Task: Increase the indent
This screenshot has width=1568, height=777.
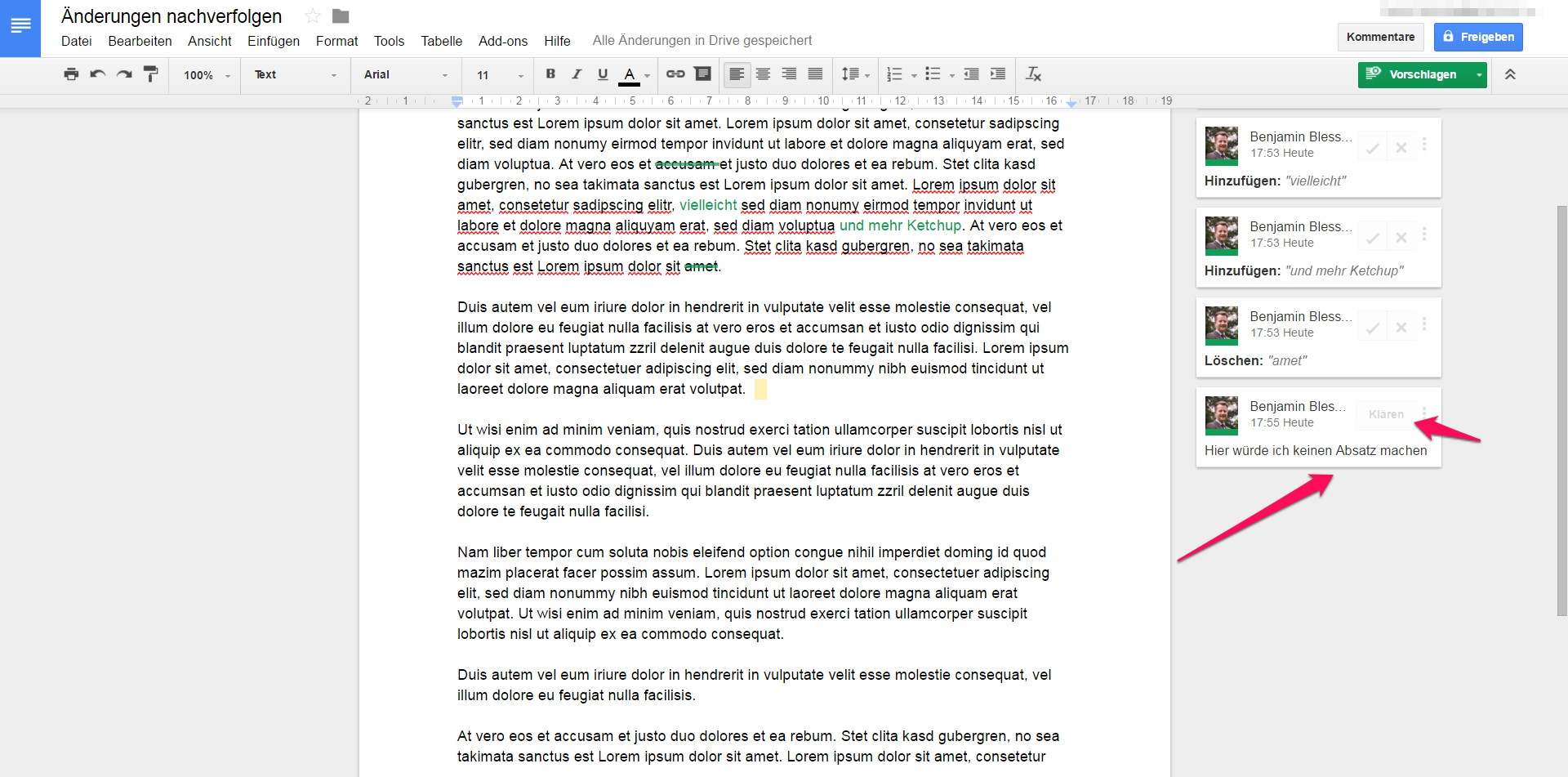Action: [998, 74]
